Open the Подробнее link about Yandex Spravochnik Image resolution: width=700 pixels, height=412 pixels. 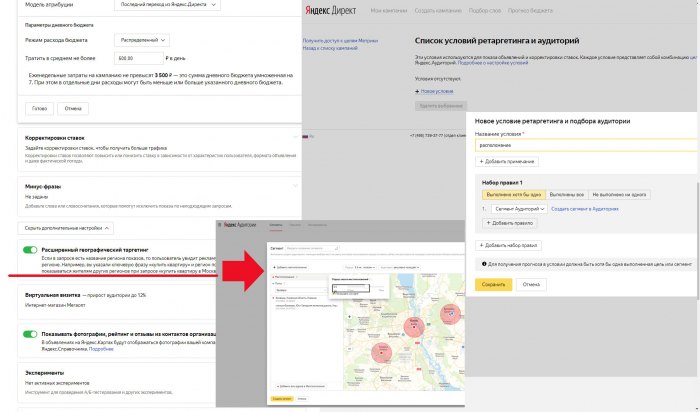pyautogui.click(x=101, y=349)
